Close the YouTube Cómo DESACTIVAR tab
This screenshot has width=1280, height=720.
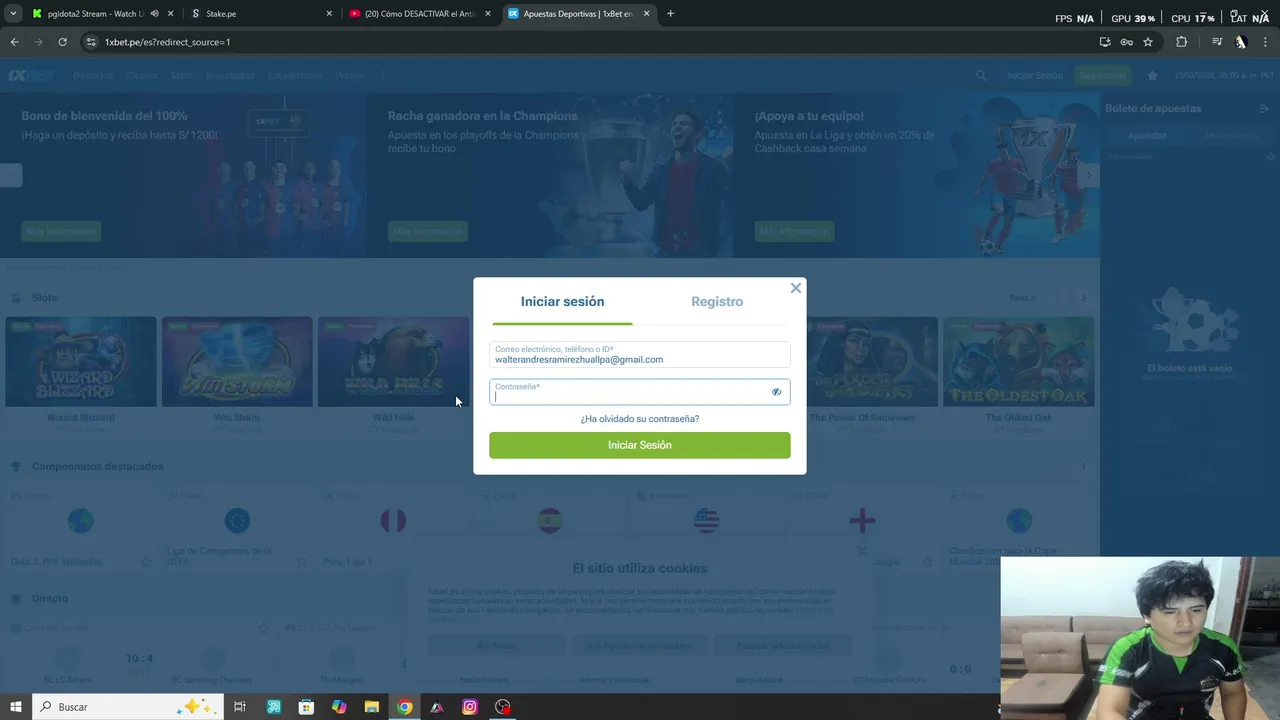pos(488,14)
